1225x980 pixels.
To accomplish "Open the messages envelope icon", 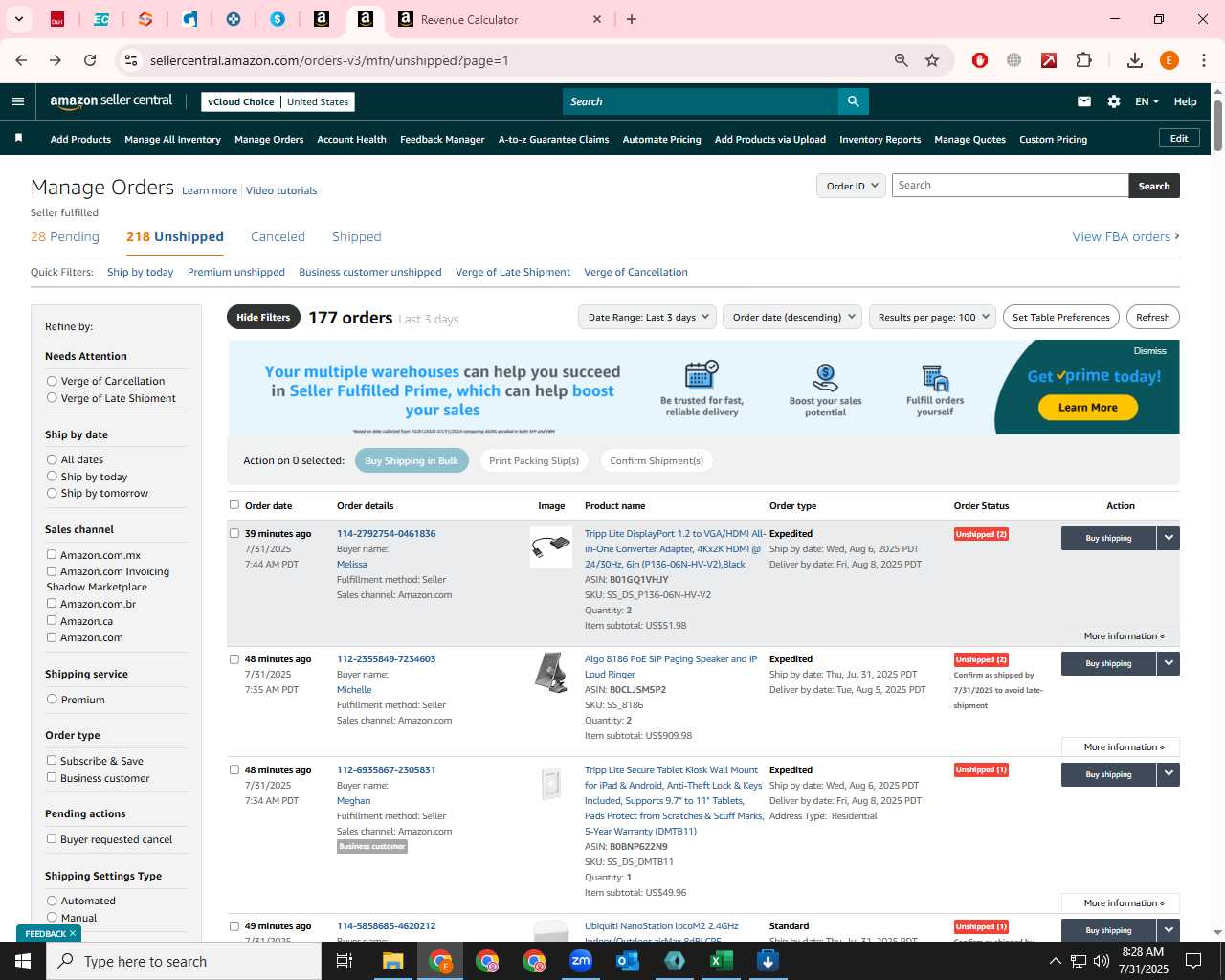I will [1084, 101].
